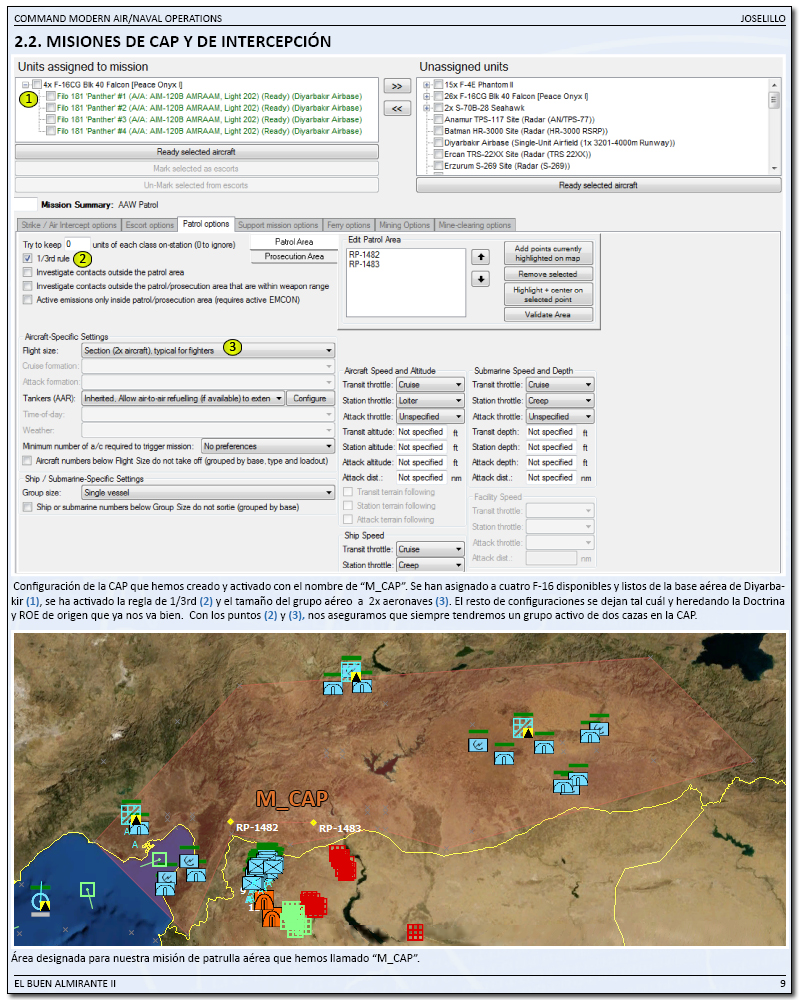Open the Flight size dropdown
800x1000 pixels.
[x=208, y=350]
